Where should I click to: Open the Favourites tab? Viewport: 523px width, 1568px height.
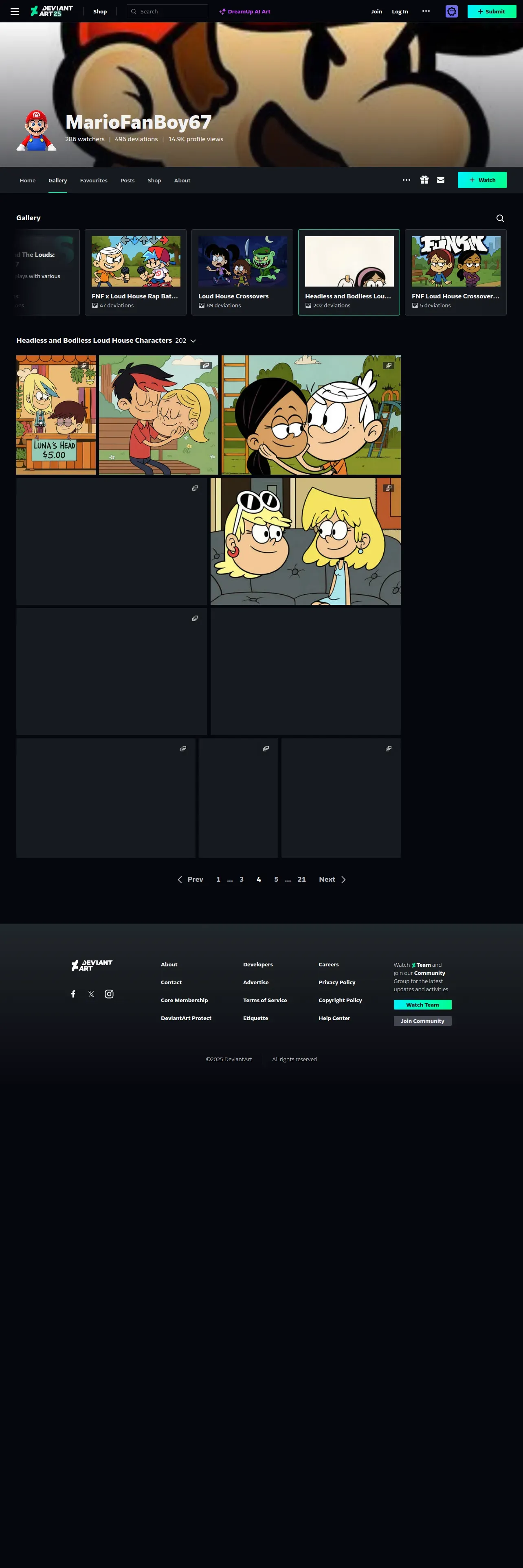click(94, 180)
